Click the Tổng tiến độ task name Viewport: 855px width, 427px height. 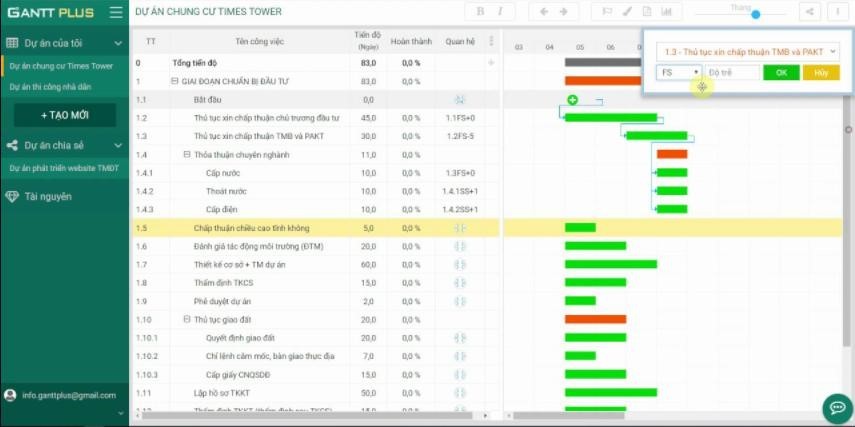pos(195,63)
